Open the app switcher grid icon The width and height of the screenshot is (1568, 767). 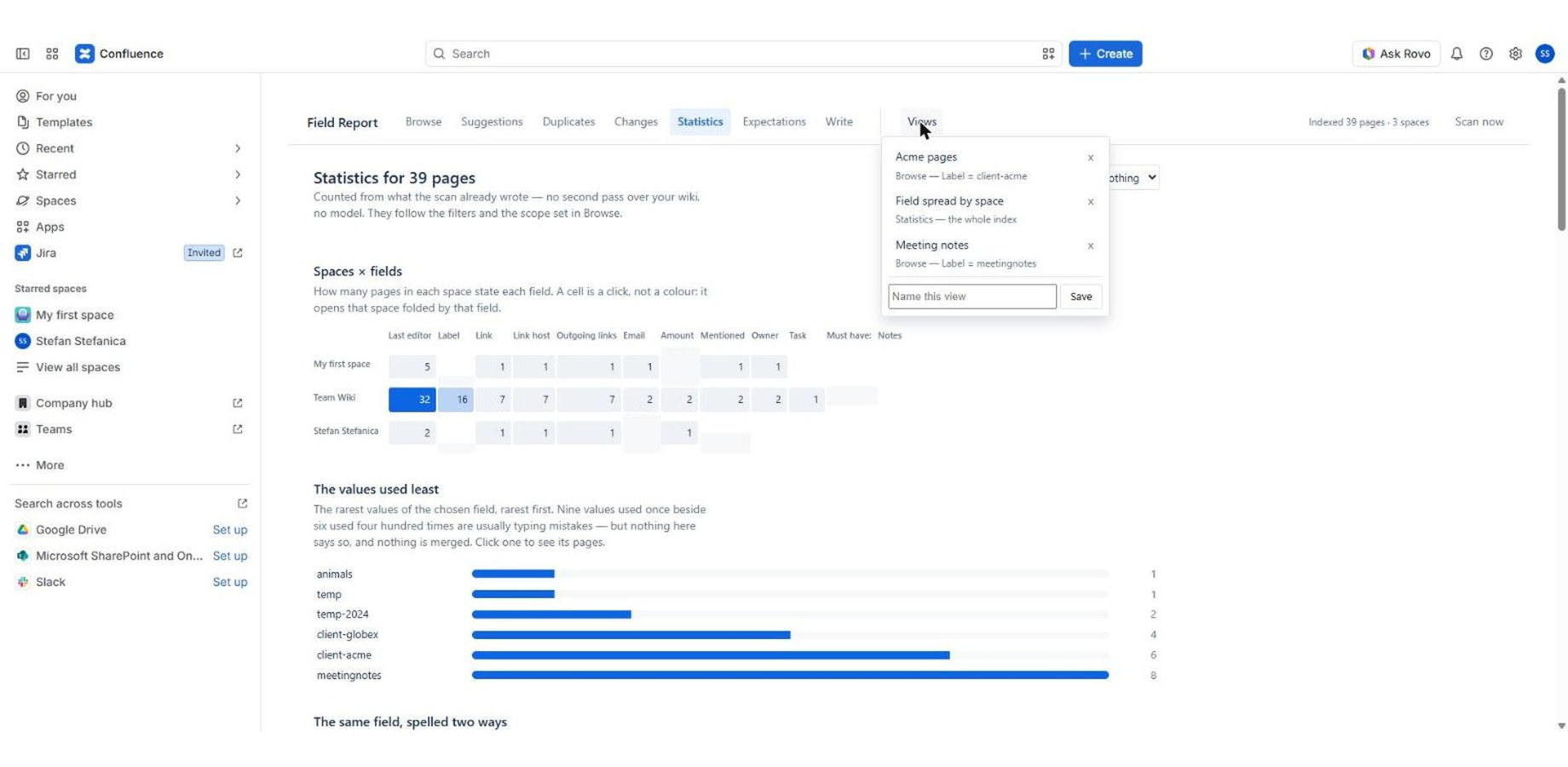click(52, 54)
